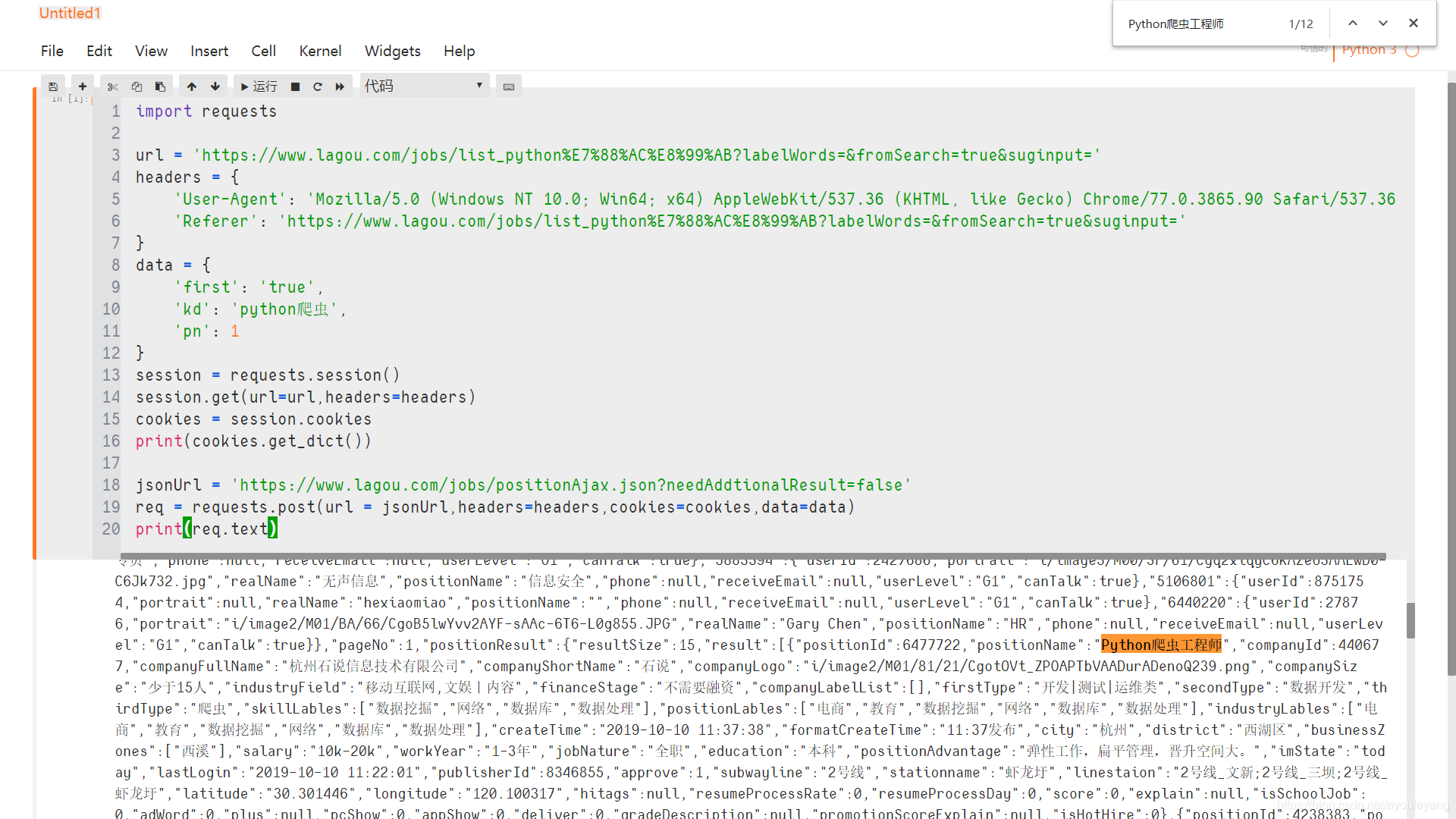Move cell down with the down arrow
The height and width of the screenshot is (819, 1456).
[x=215, y=86]
